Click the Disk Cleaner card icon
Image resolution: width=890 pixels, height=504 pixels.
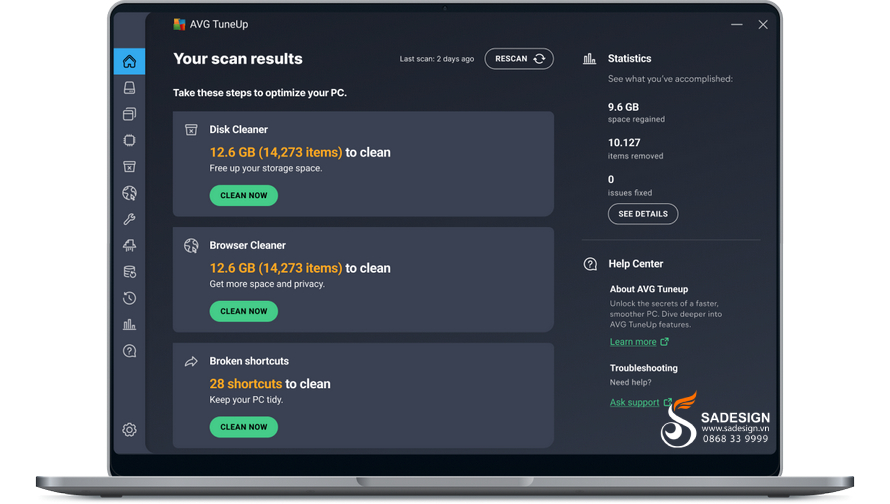pyautogui.click(x=191, y=130)
